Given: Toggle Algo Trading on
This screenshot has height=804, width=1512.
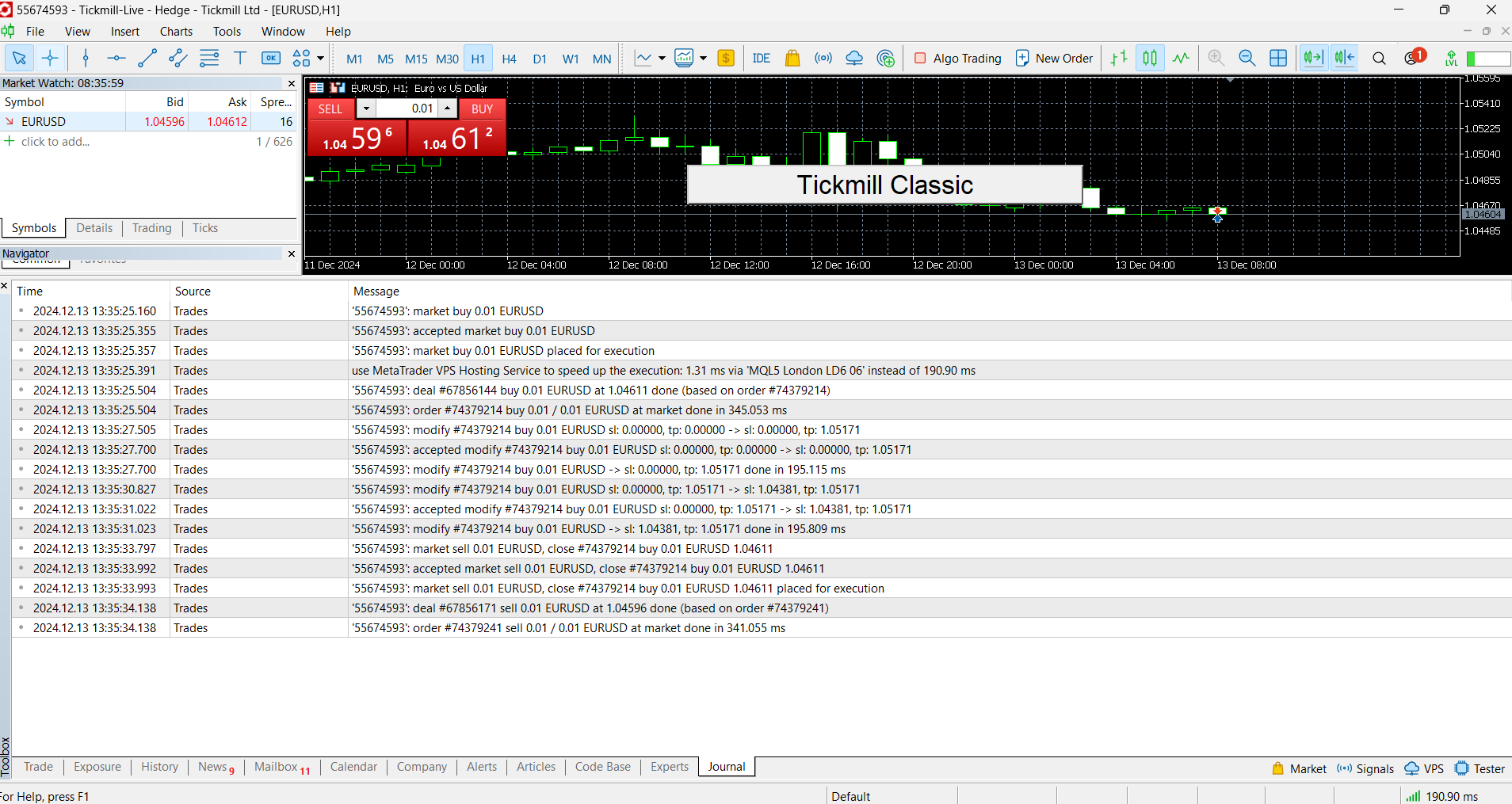Looking at the screenshot, I should (x=957, y=58).
